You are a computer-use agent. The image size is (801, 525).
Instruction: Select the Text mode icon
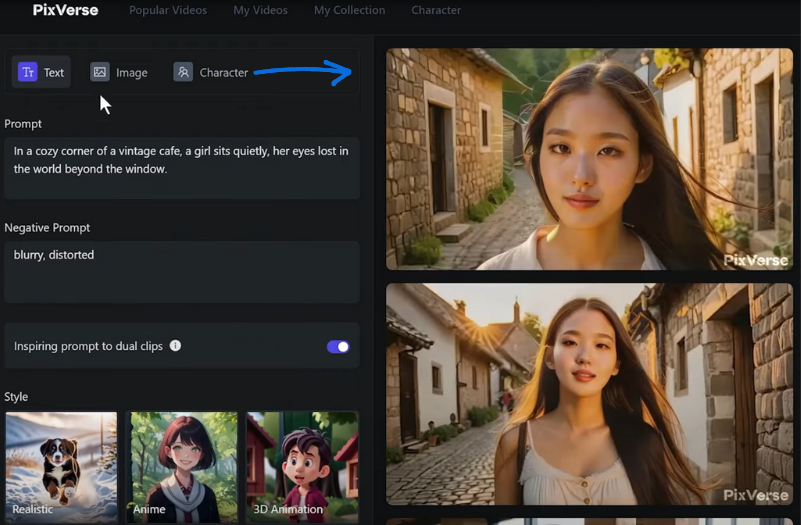(x=28, y=72)
